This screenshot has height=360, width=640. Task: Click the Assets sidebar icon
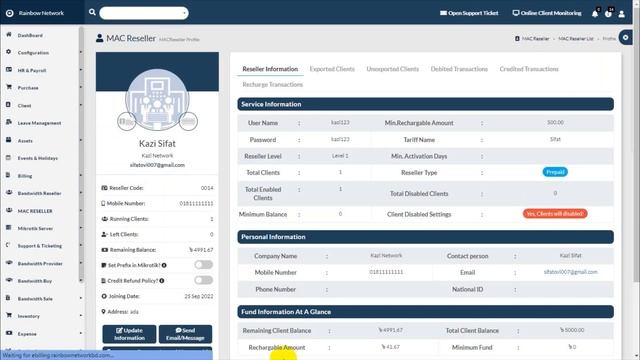tap(9, 140)
